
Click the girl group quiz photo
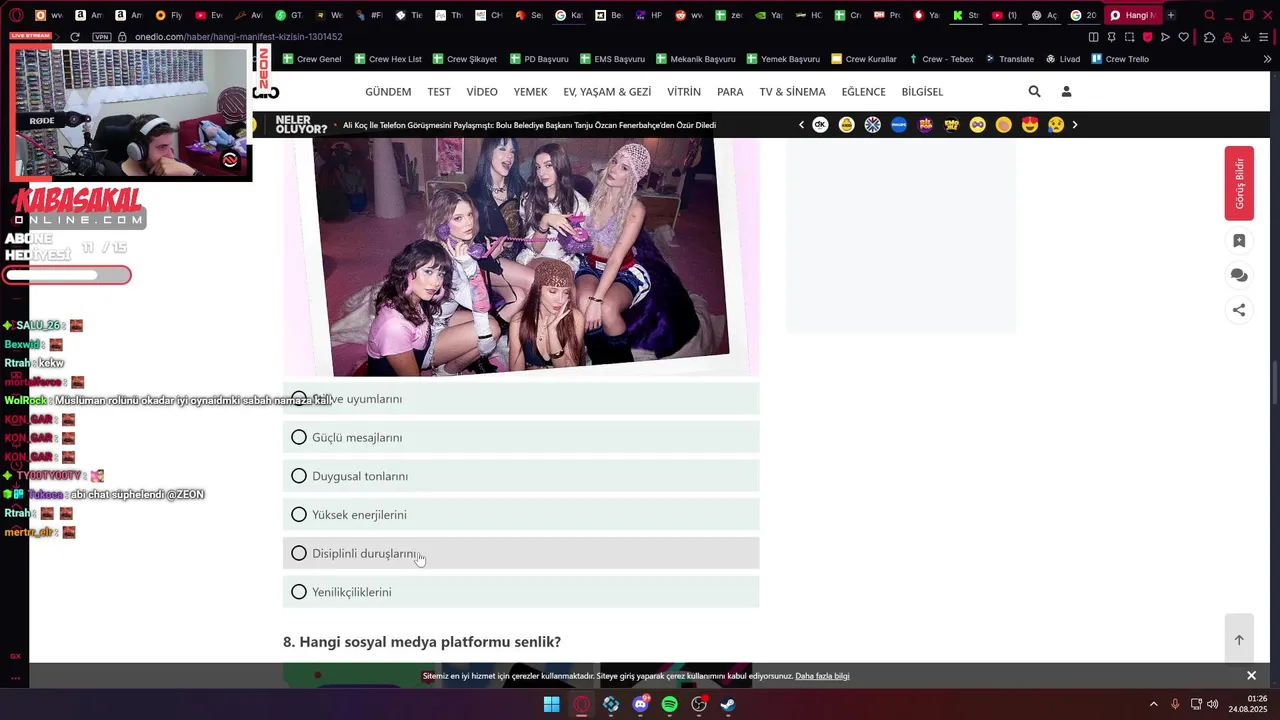pyautogui.click(x=521, y=256)
